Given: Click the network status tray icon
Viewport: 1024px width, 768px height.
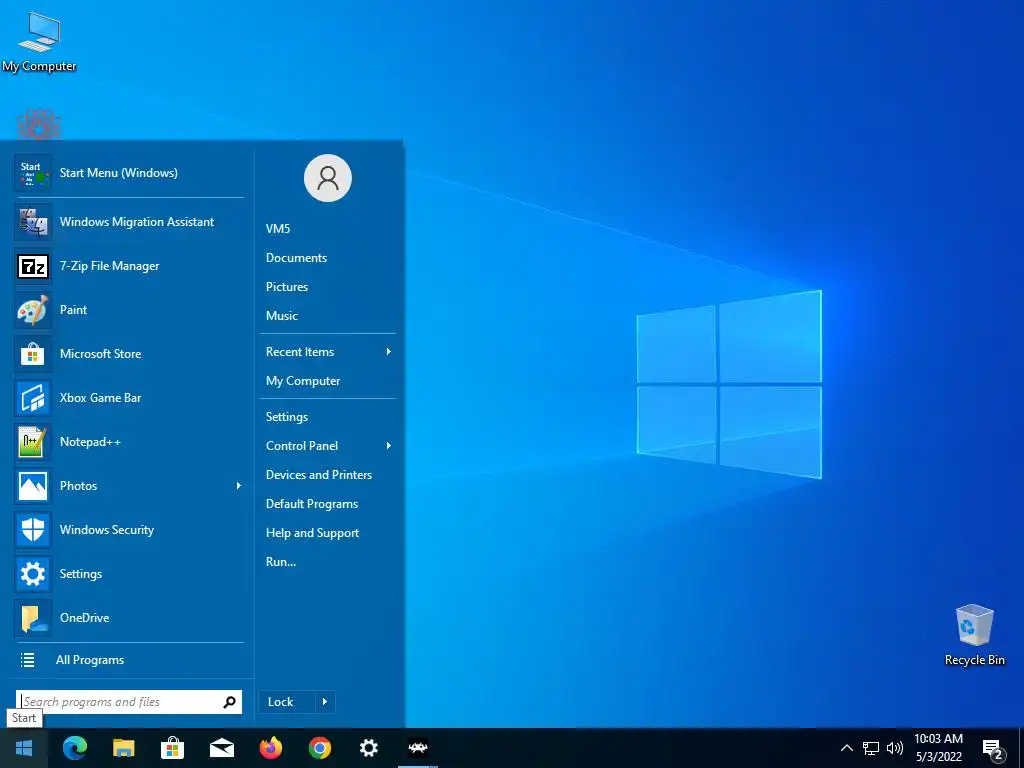Looking at the screenshot, I should click(x=871, y=748).
